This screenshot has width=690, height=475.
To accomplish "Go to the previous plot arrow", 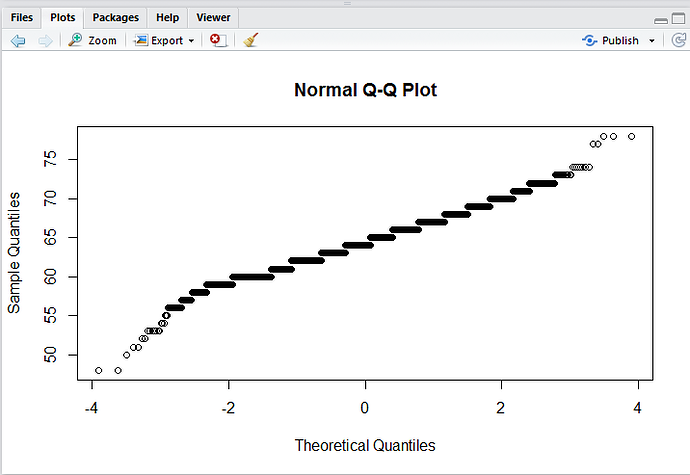I will click(x=18, y=41).
